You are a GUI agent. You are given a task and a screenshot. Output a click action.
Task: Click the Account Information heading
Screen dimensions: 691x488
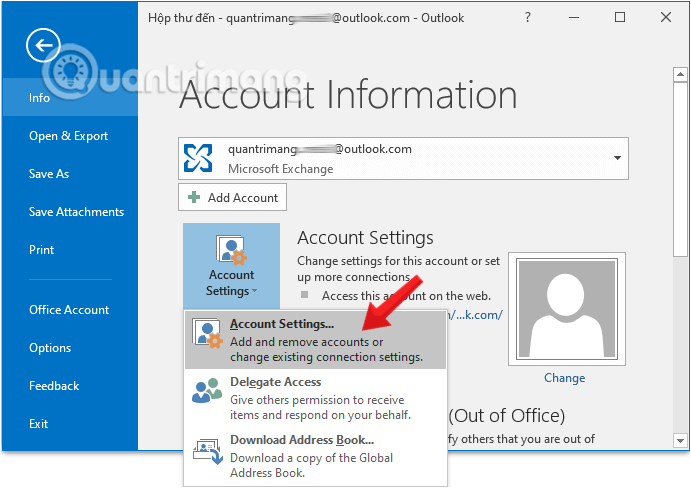pos(348,95)
